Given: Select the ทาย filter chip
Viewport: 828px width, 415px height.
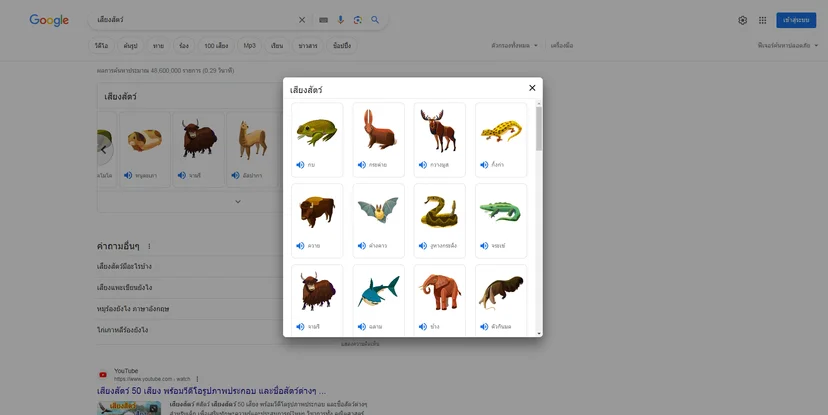Looking at the screenshot, I should click(x=158, y=46).
